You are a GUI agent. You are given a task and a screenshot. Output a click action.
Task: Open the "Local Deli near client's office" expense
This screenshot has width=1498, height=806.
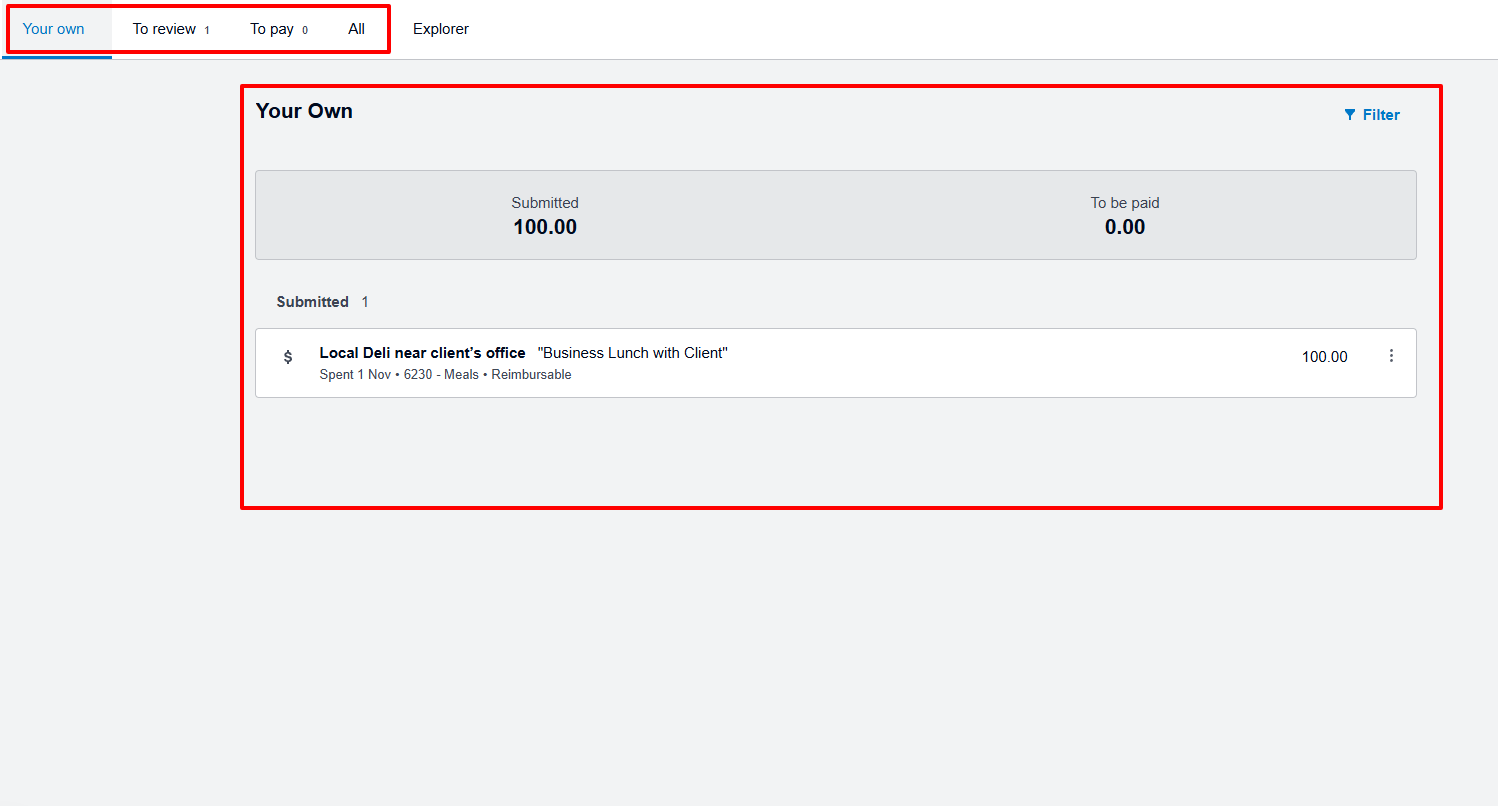[x=422, y=352]
